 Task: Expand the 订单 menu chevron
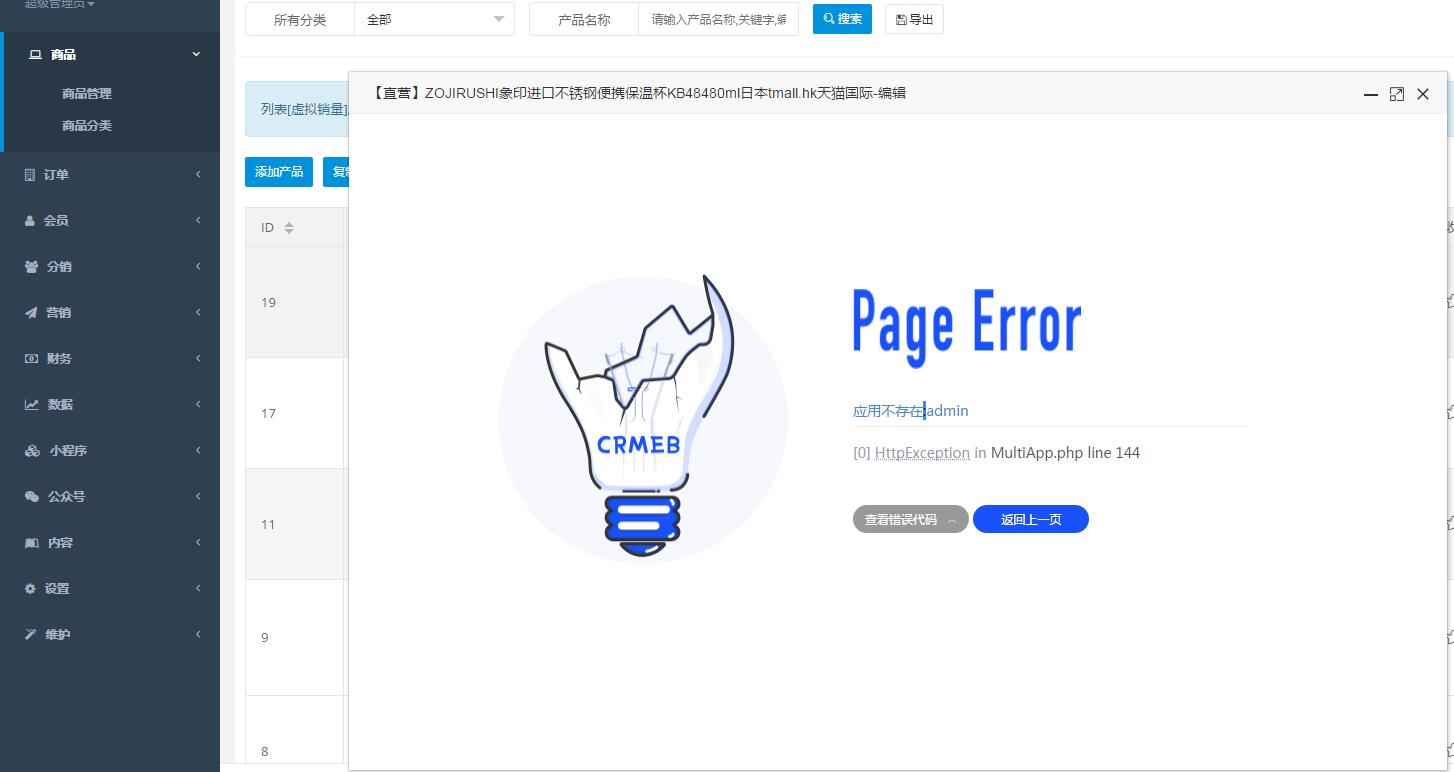point(198,174)
